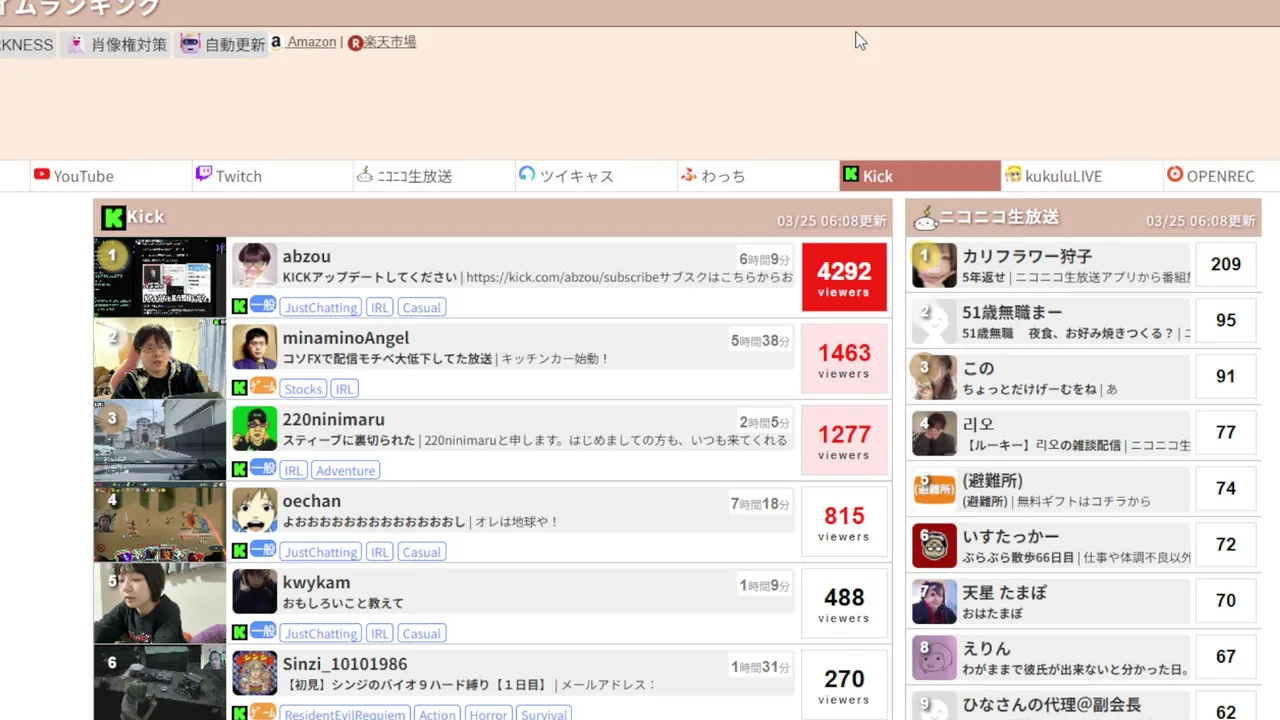Click the Kick icon in kwykam's row
1280x720 pixels.
pyautogui.click(x=240, y=633)
